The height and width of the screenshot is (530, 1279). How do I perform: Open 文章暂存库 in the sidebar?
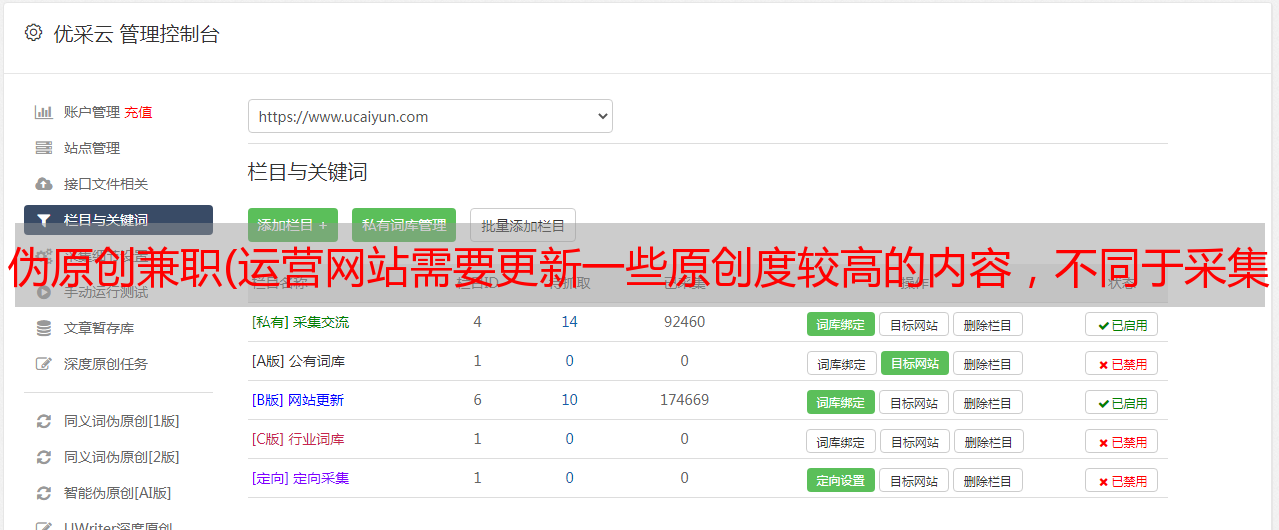point(99,328)
